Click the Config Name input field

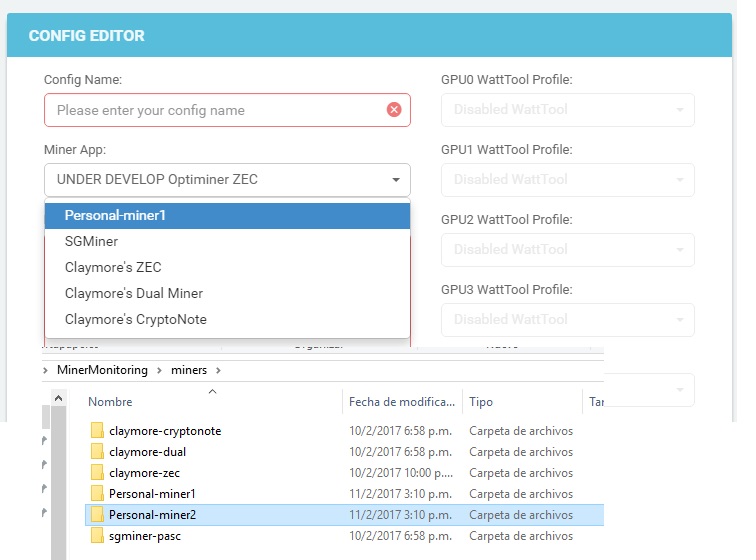pos(227,110)
